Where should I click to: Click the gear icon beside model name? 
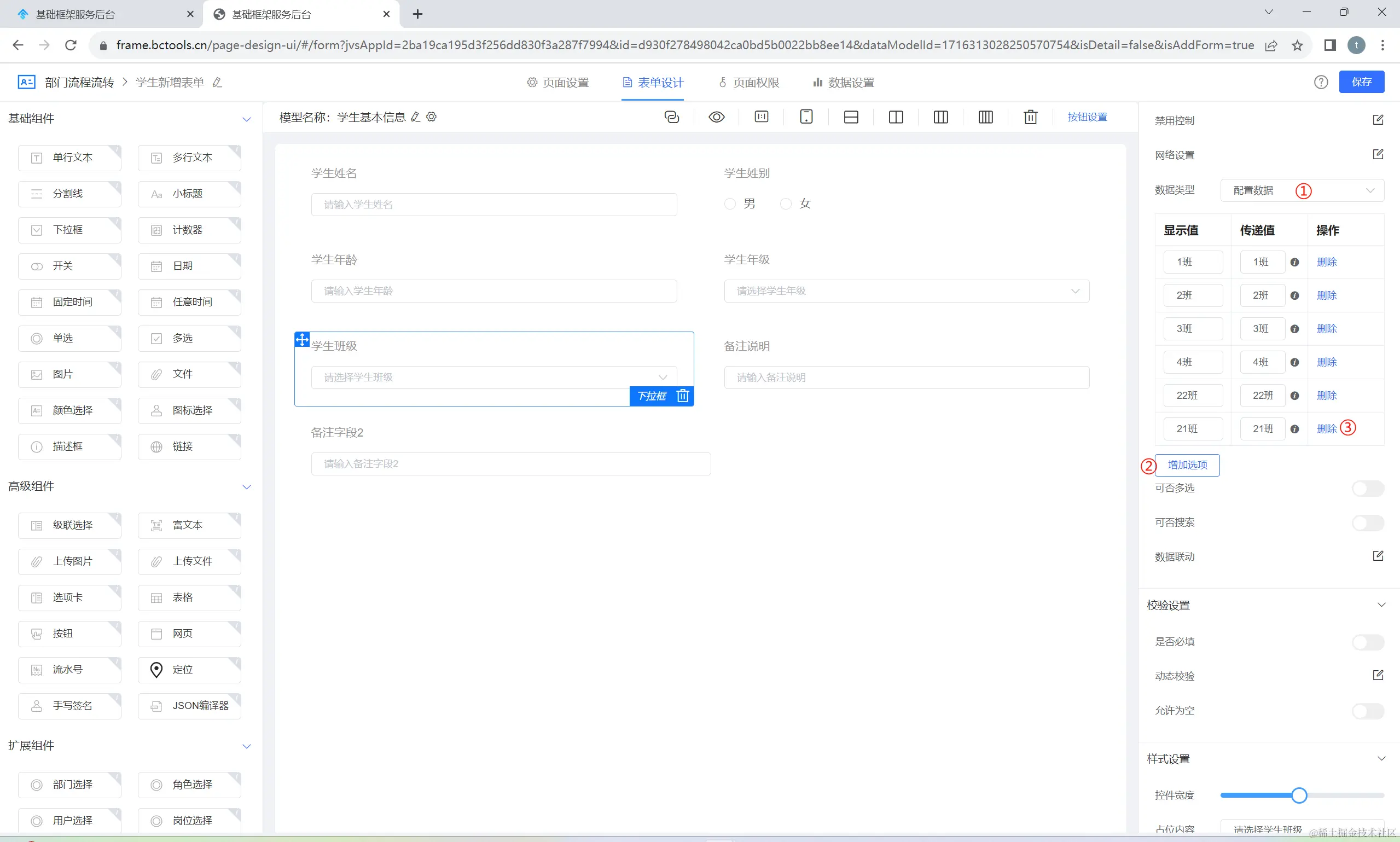(432, 117)
